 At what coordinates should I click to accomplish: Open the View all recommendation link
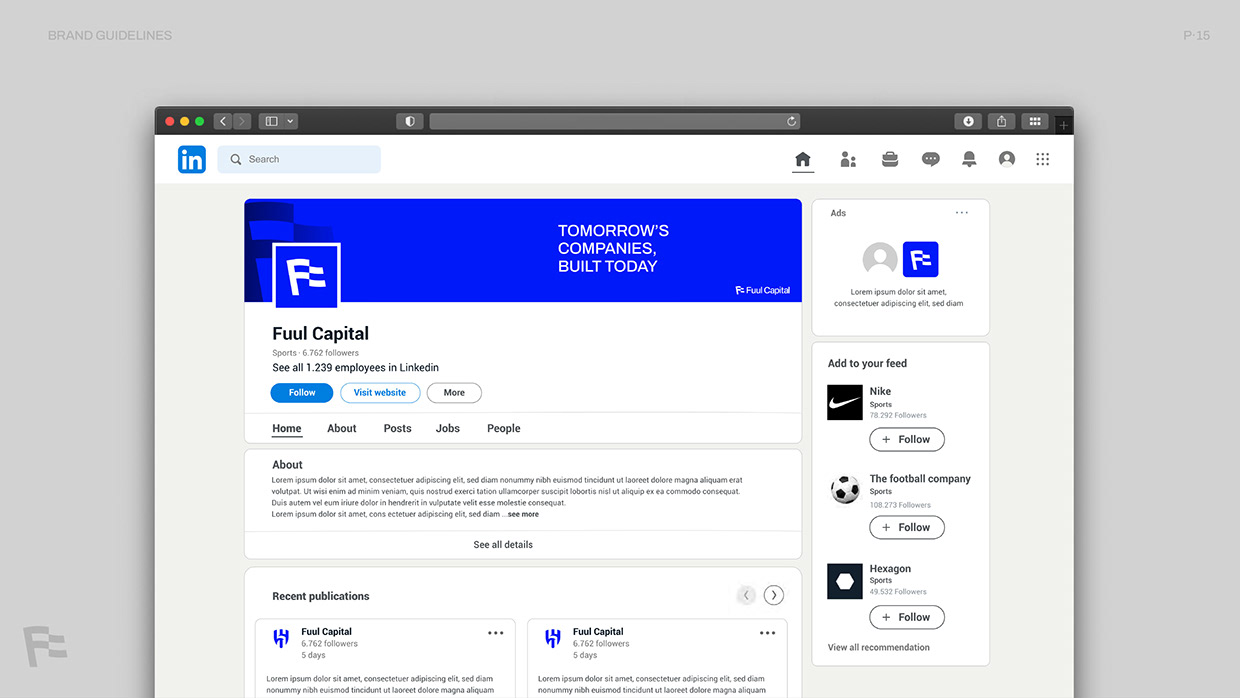coord(879,647)
